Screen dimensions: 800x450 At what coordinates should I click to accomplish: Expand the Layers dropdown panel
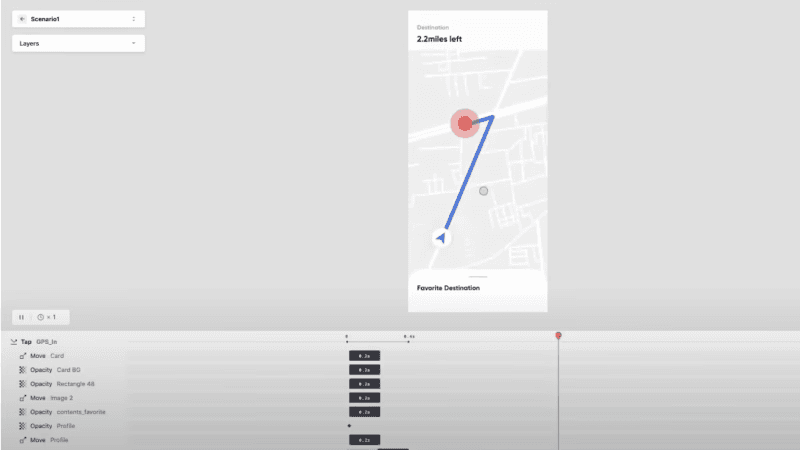[78, 43]
